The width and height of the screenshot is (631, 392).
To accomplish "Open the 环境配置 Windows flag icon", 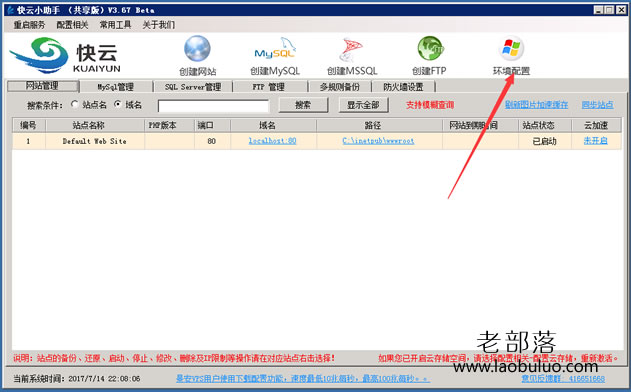I will tap(511, 49).
